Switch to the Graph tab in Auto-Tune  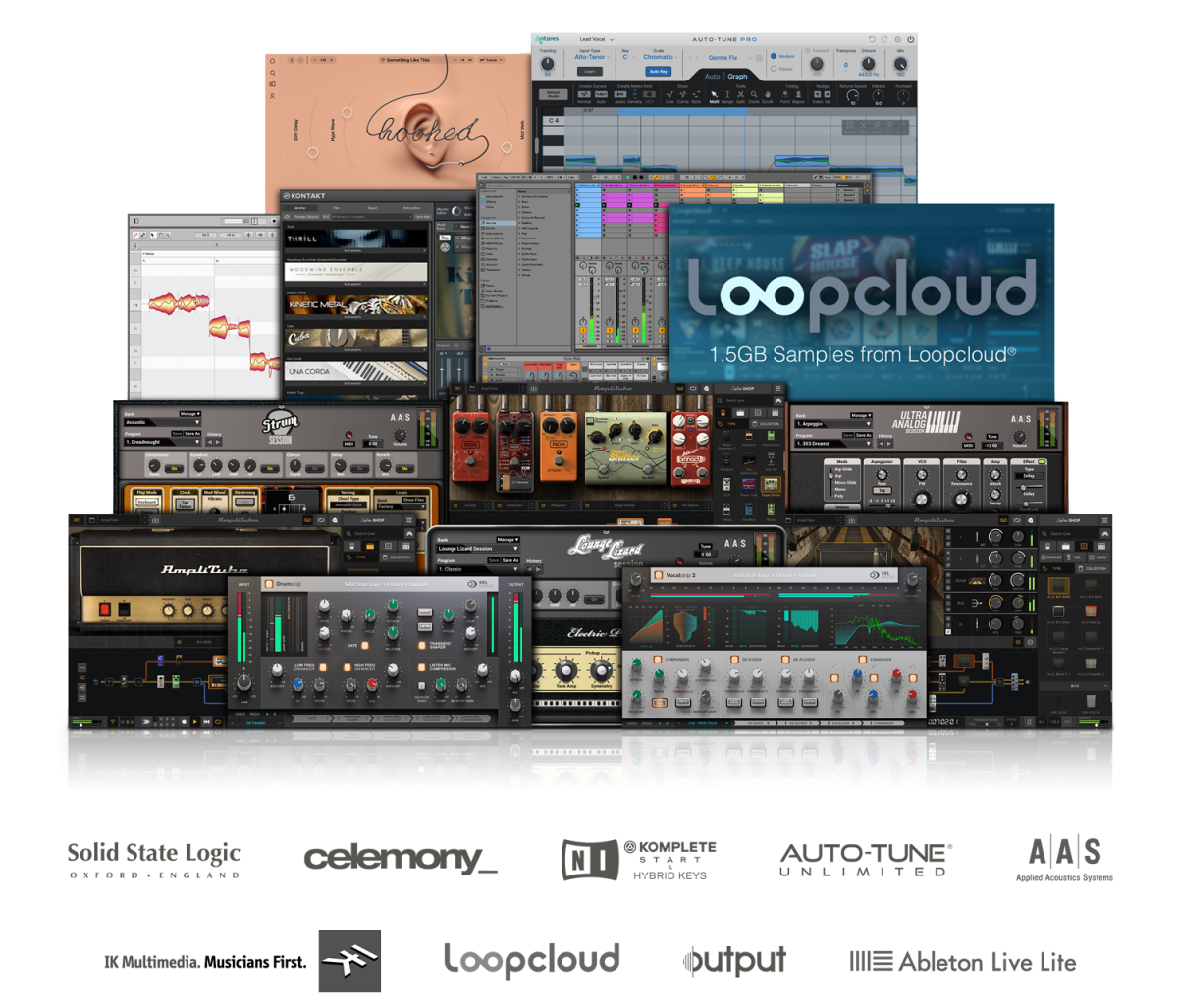[737, 76]
